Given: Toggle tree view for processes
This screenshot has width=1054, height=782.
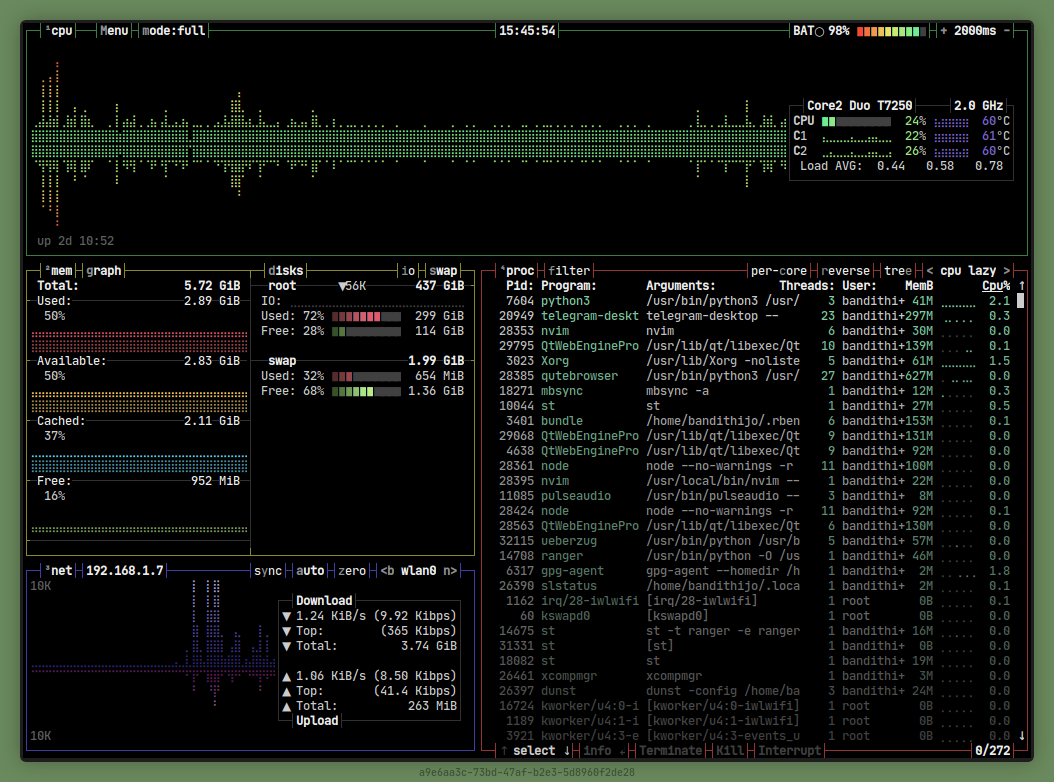Looking at the screenshot, I should 897,271.
